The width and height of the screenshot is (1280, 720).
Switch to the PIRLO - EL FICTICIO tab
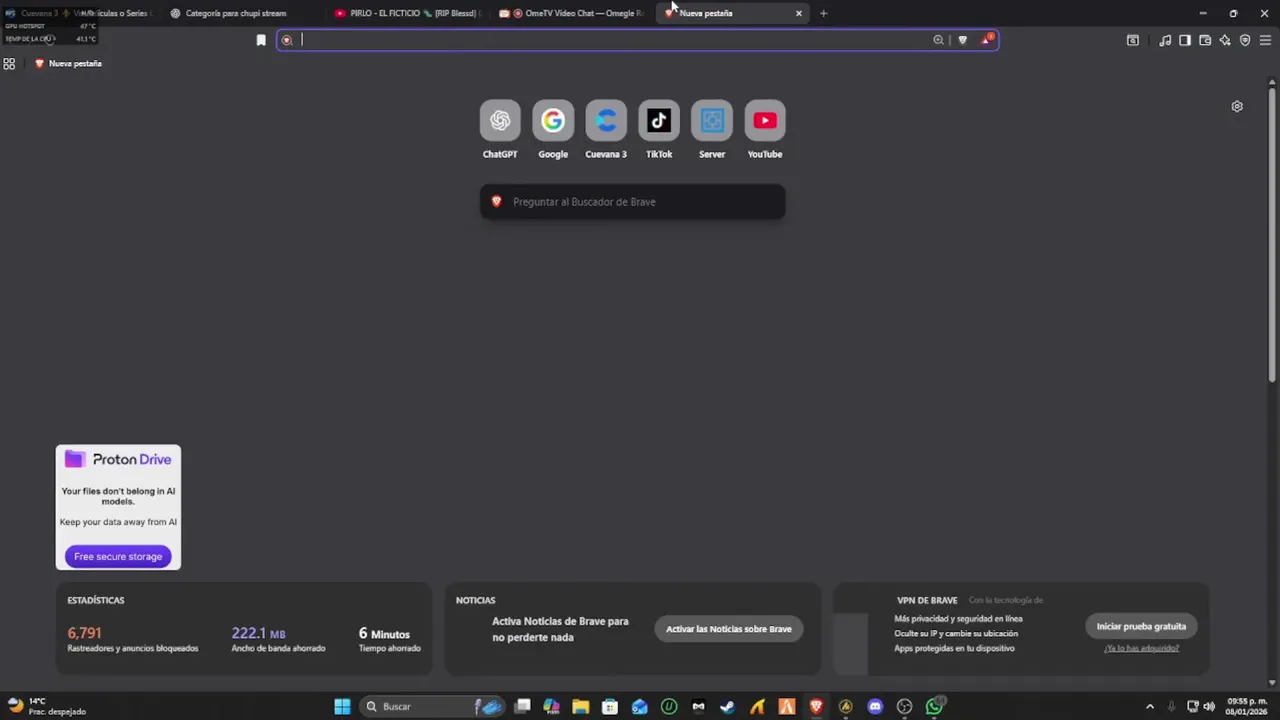[x=406, y=13]
